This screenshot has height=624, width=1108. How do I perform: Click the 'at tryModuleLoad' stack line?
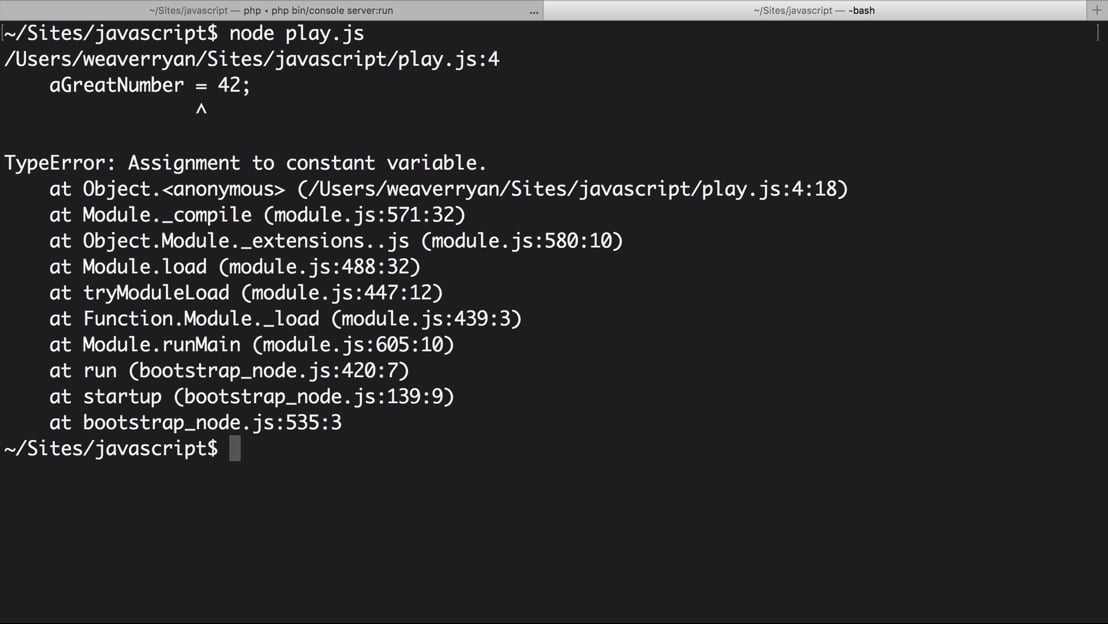(246, 293)
